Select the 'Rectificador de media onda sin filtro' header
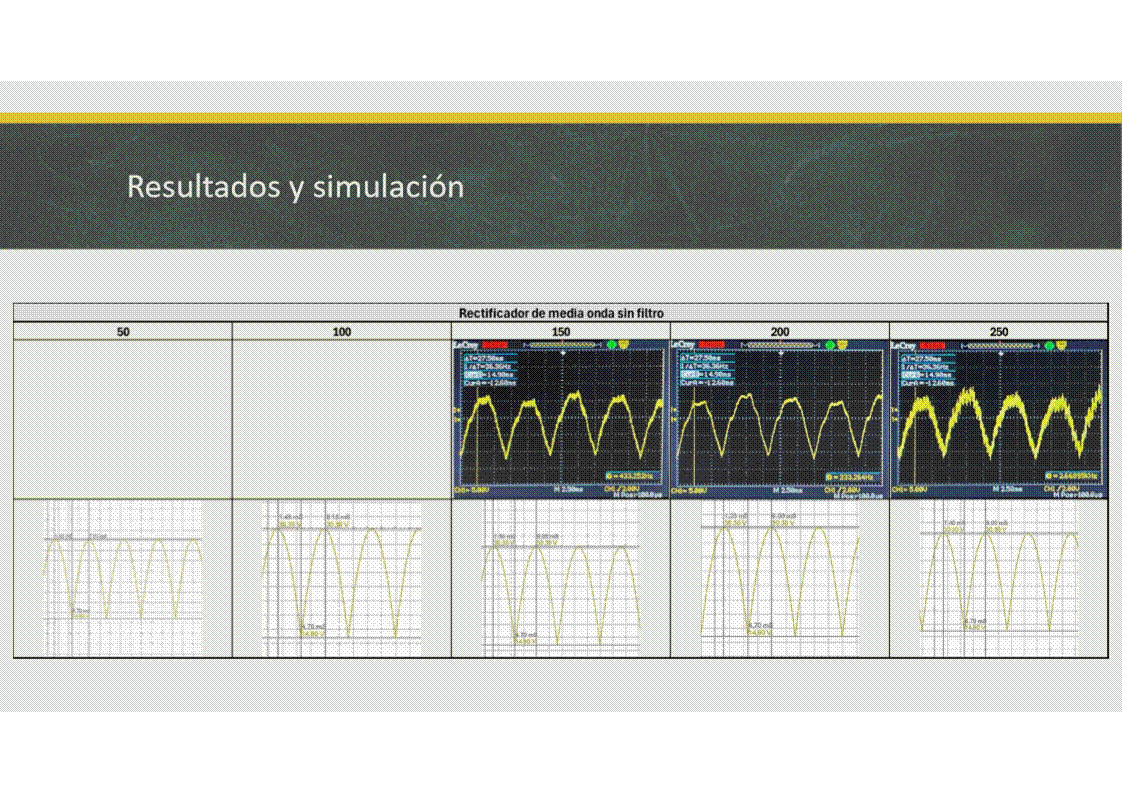Viewport: 1122px width, 793px height. 560,313
